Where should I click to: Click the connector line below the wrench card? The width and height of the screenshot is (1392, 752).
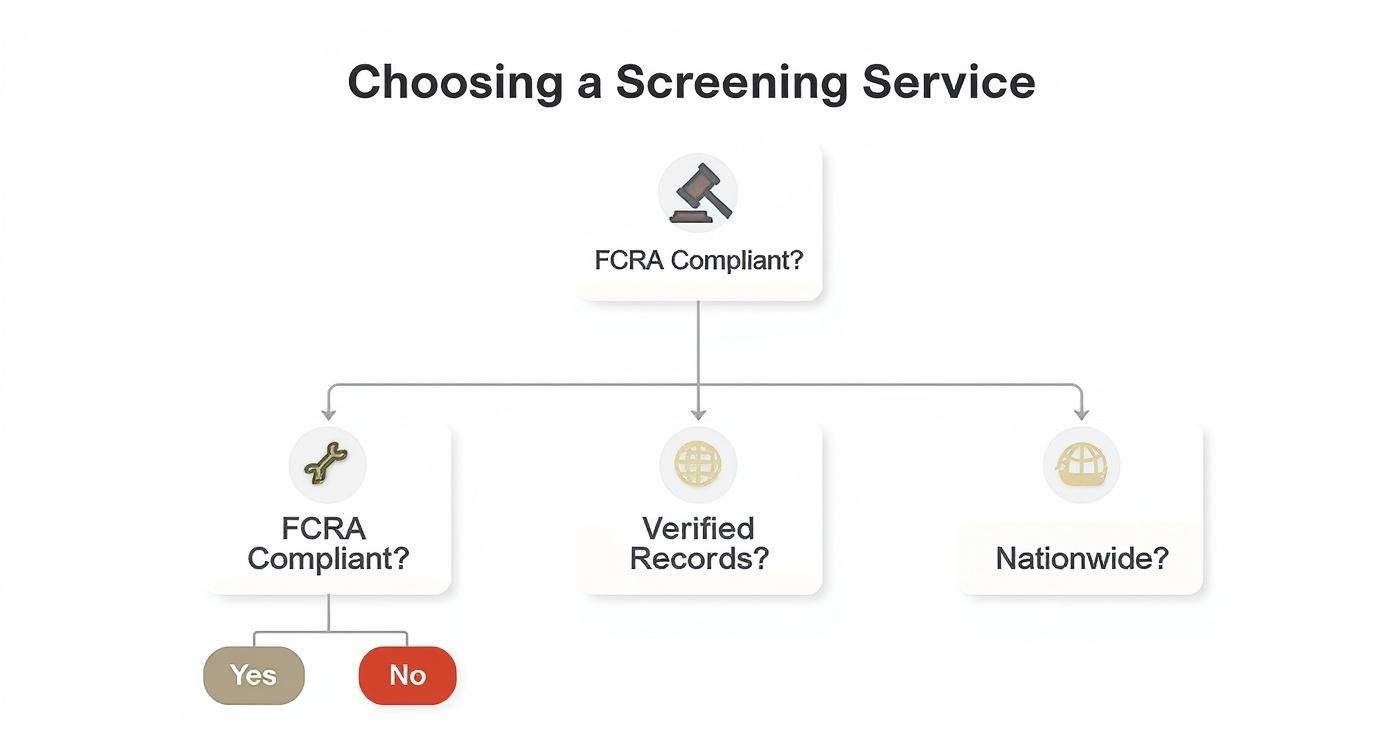click(x=329, y=612)
